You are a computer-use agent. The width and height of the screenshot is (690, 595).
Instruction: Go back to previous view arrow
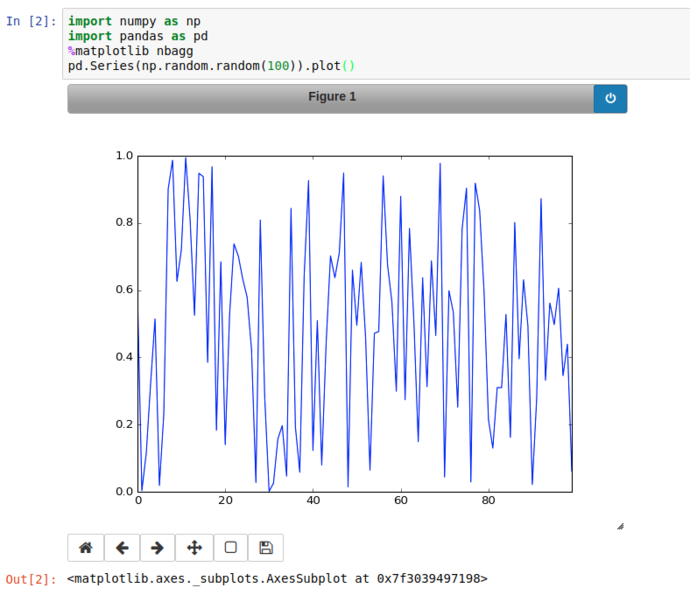(122, 547)
